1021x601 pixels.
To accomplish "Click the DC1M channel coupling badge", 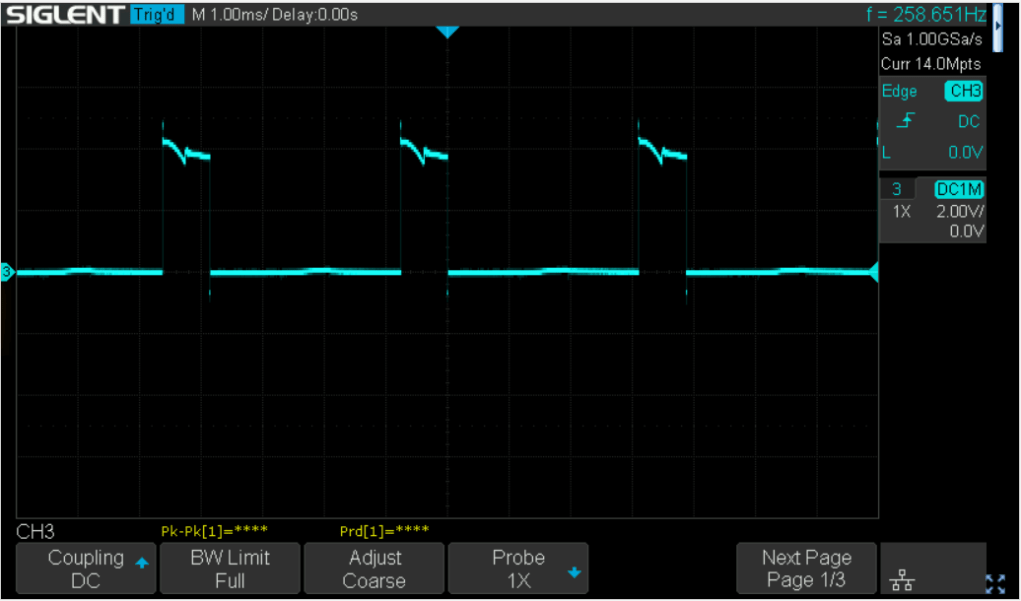I will point(957,188).
